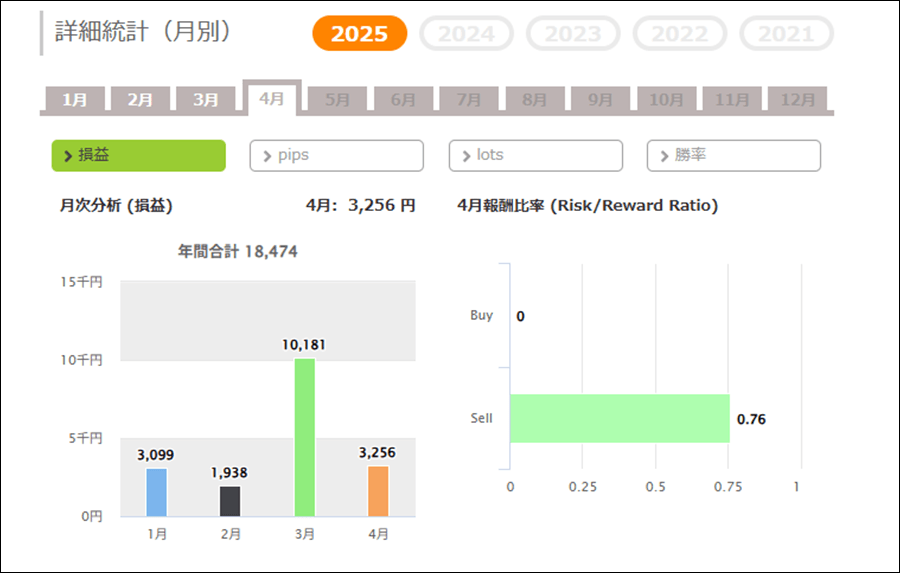This screenshot has height=573, width=900.
Task: Open the 10月 month tab
Action: coord(666,99)
